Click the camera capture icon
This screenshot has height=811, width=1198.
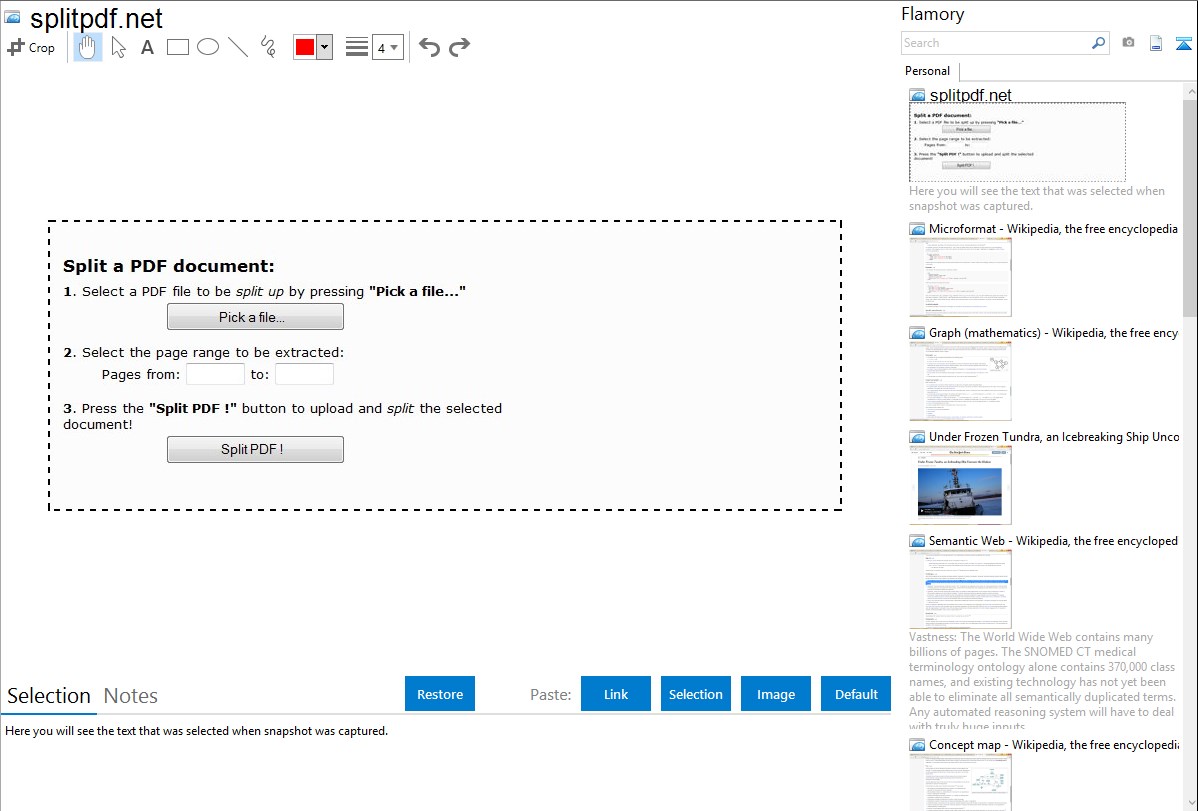point(1128,43)
